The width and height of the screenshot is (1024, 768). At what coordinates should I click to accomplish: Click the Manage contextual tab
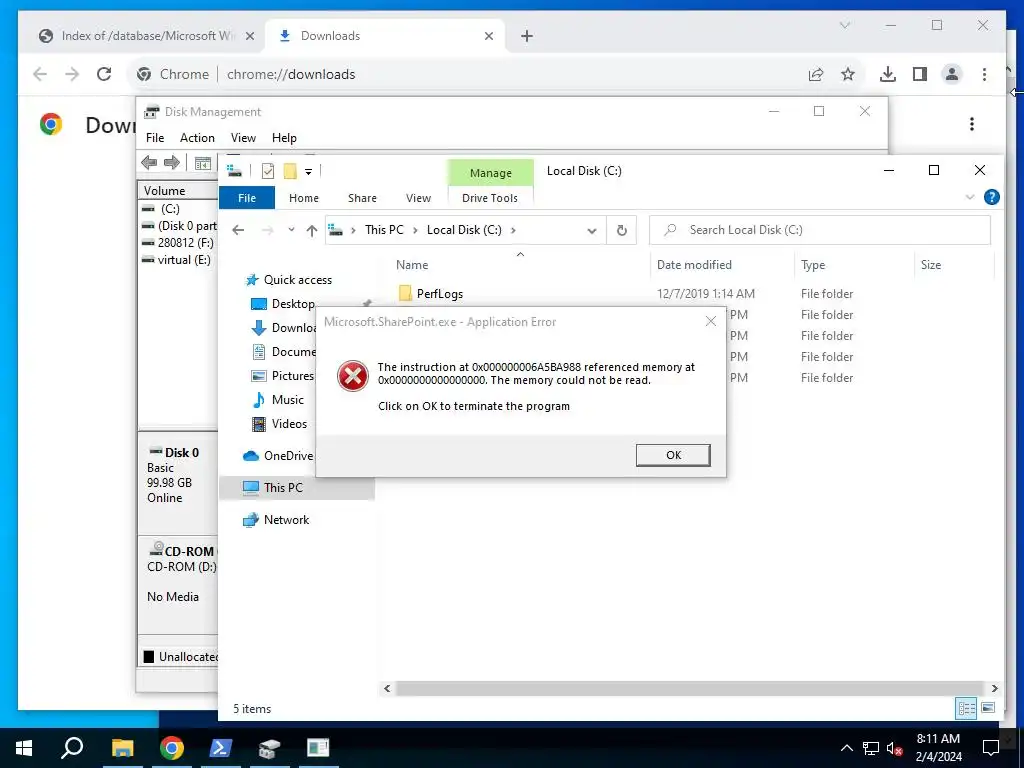490,172
